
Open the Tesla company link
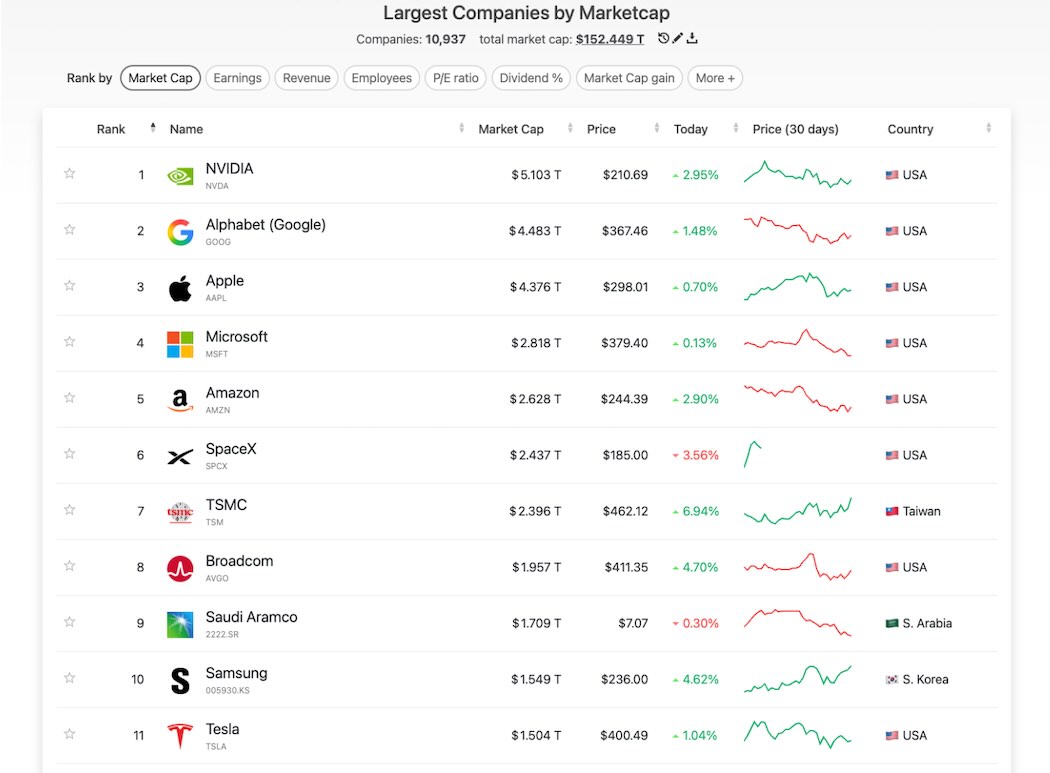tap(222, 729)
